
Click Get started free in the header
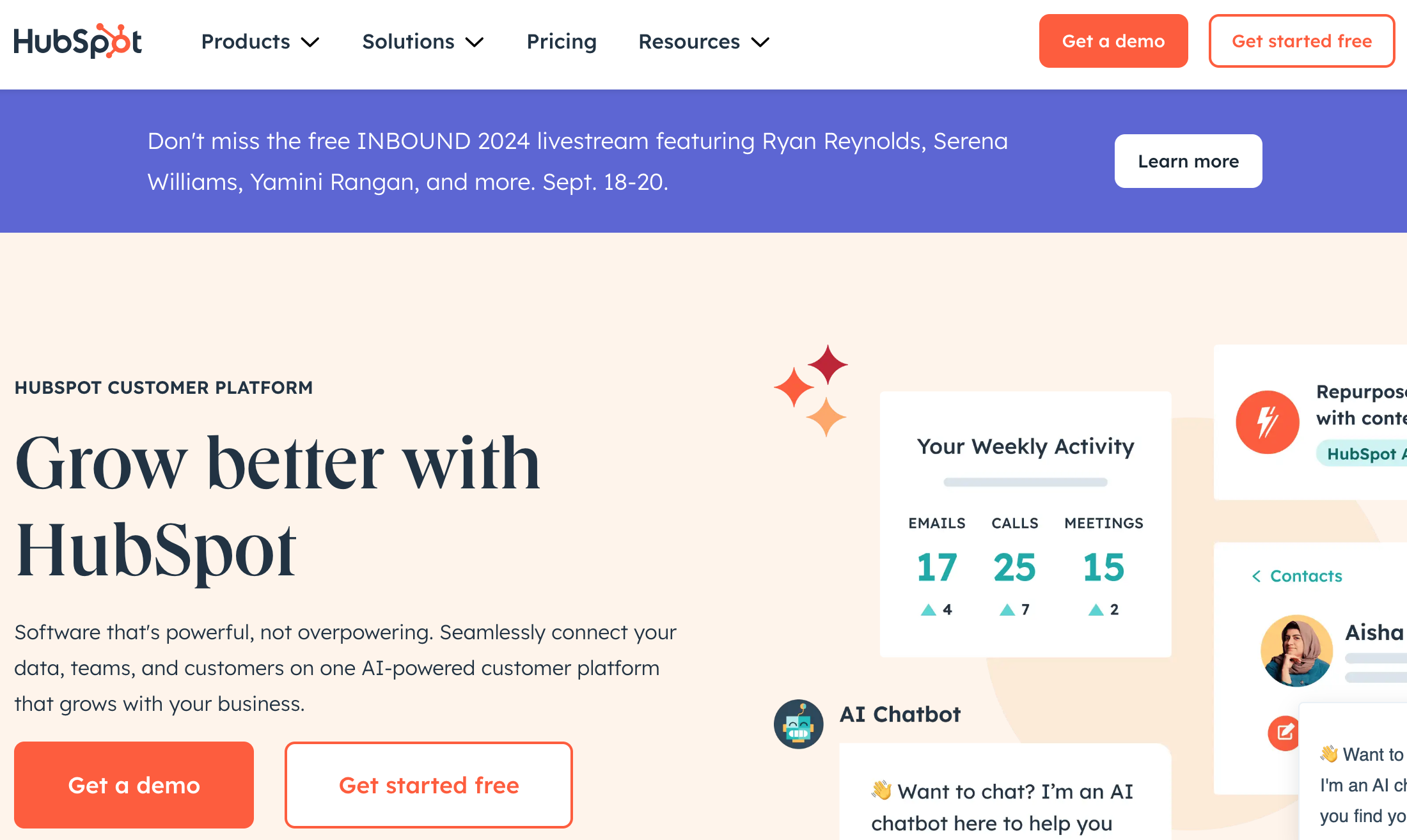click(1301, 41)
